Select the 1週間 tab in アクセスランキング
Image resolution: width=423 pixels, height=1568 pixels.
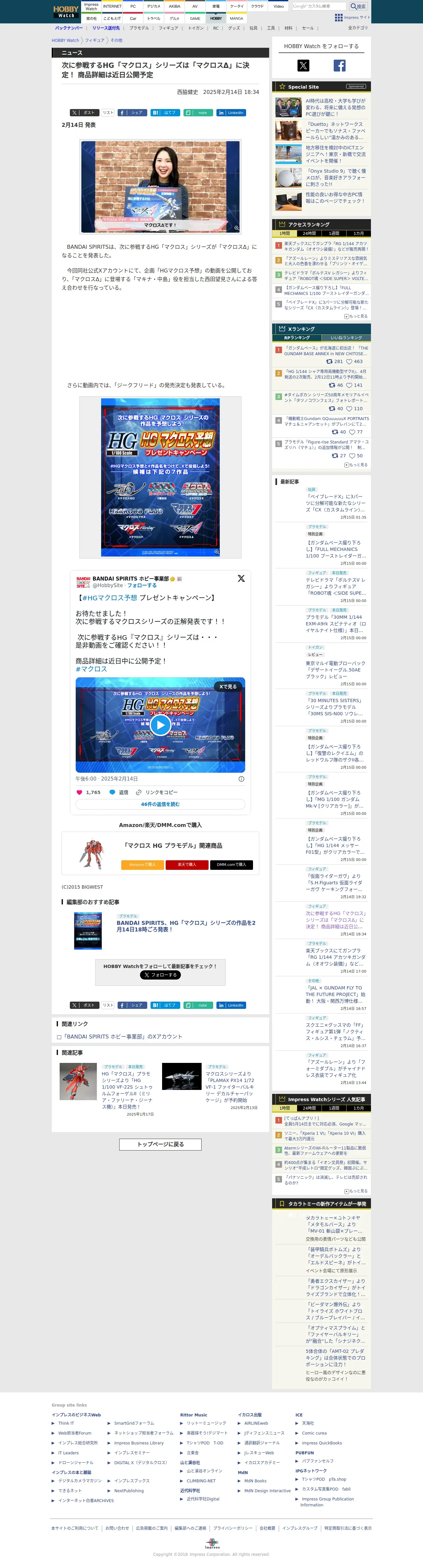click(333, 233)
